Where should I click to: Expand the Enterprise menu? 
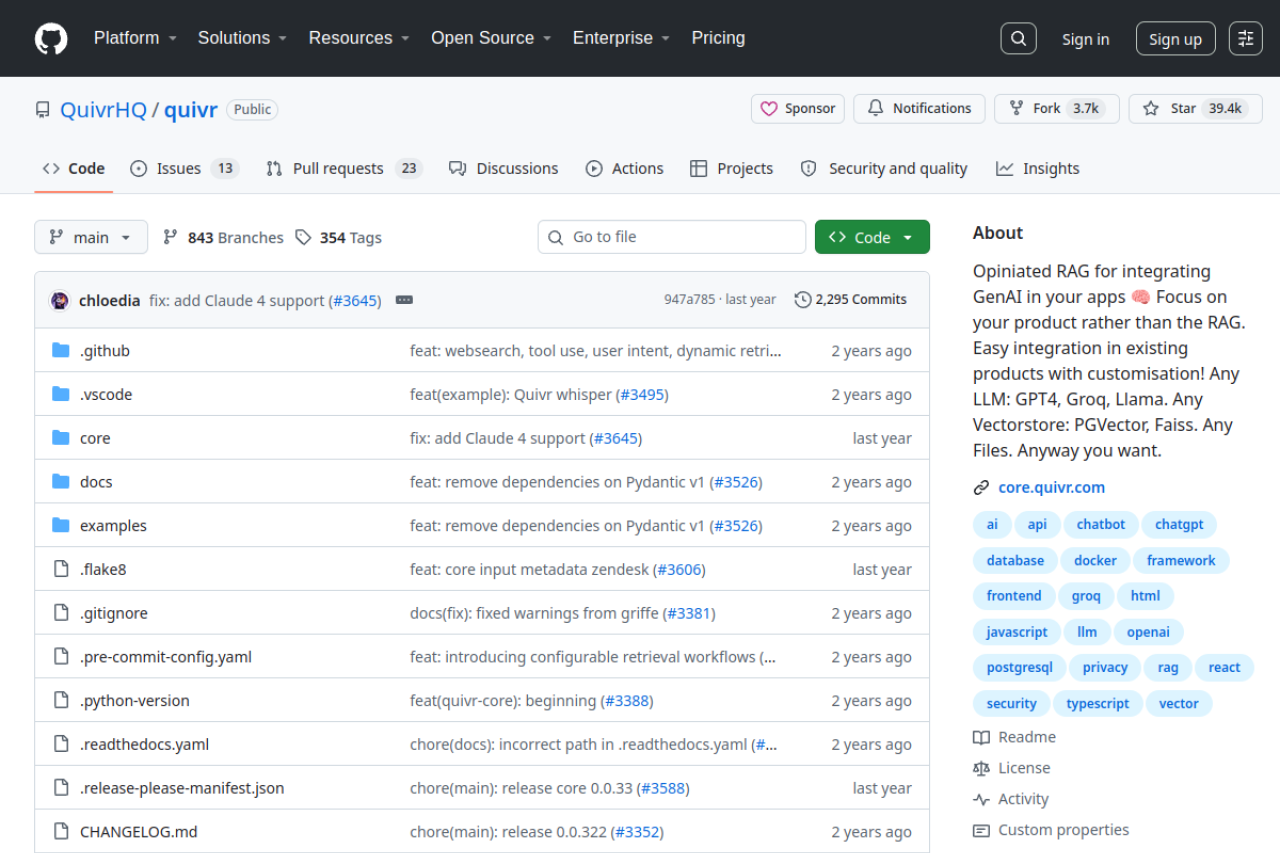point(621,38)
